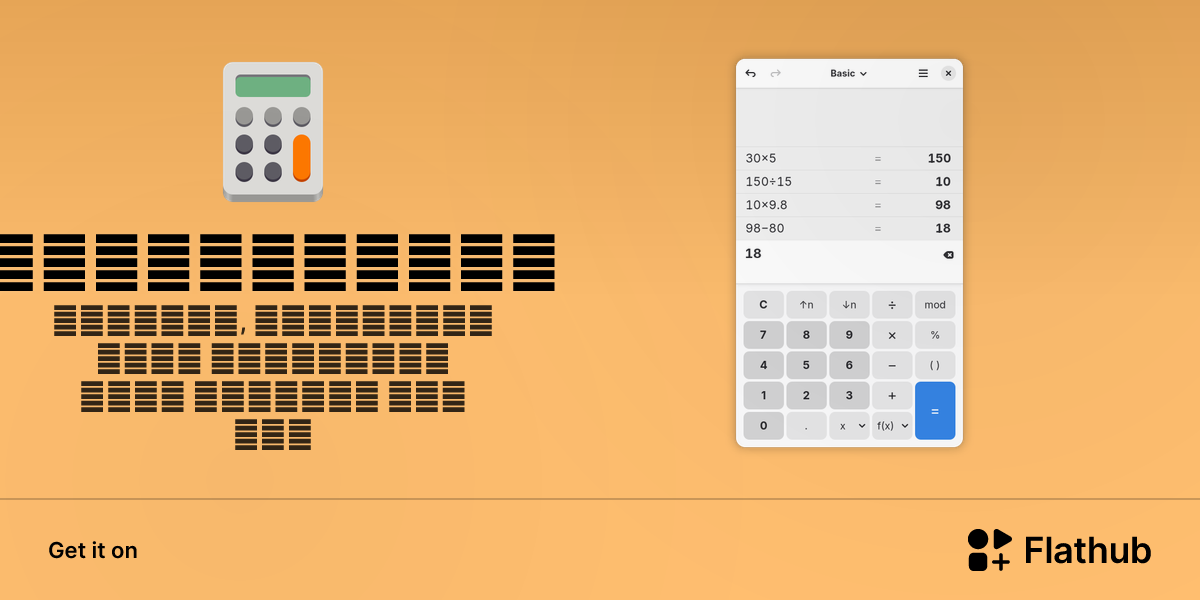This screenshot has height=600, width=1200.
Task: Click the number 9 key
Action: 849,335
